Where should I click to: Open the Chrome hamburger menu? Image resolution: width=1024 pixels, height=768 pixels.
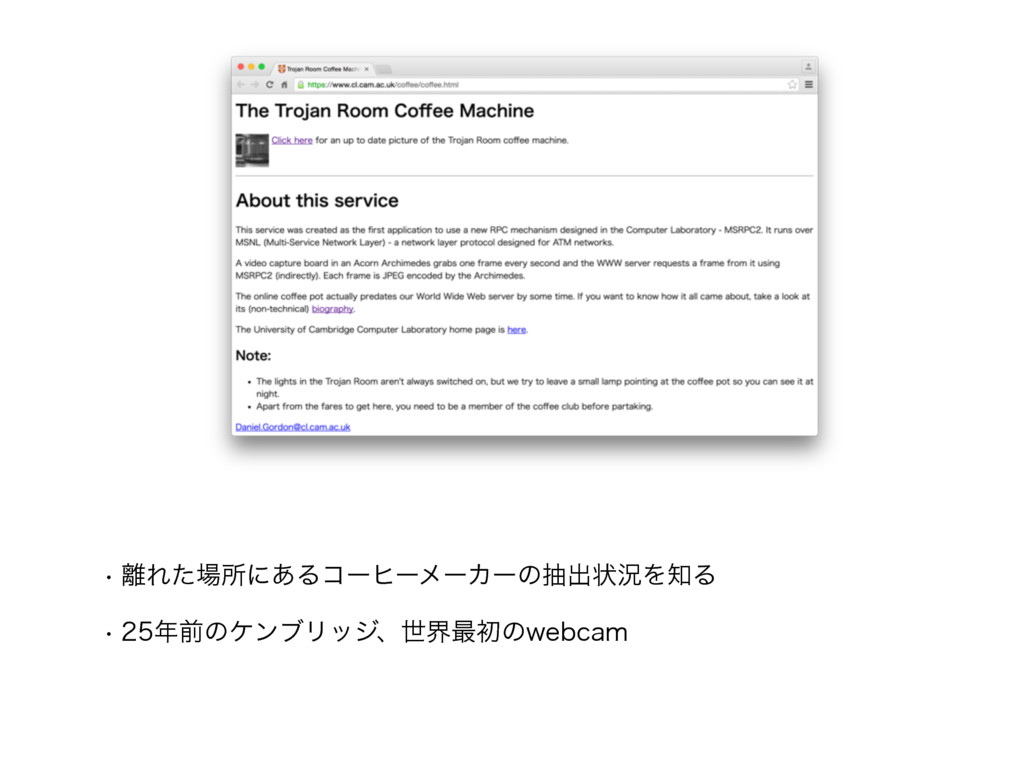pos(808,84)
